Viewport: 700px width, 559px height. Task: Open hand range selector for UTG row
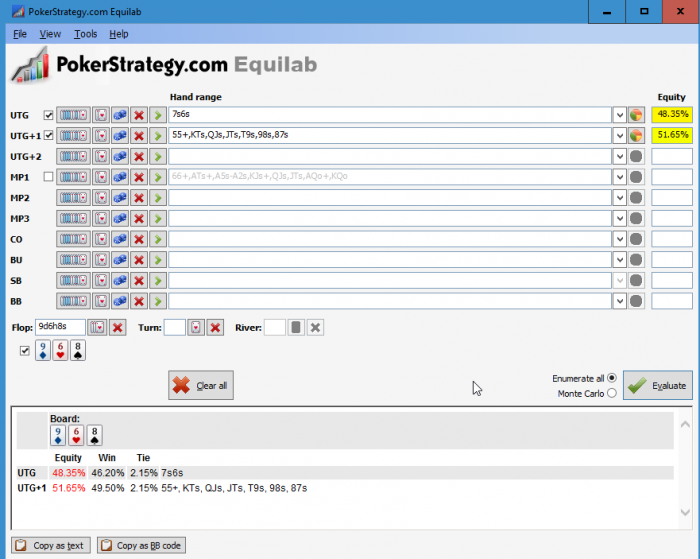point(73,115)
